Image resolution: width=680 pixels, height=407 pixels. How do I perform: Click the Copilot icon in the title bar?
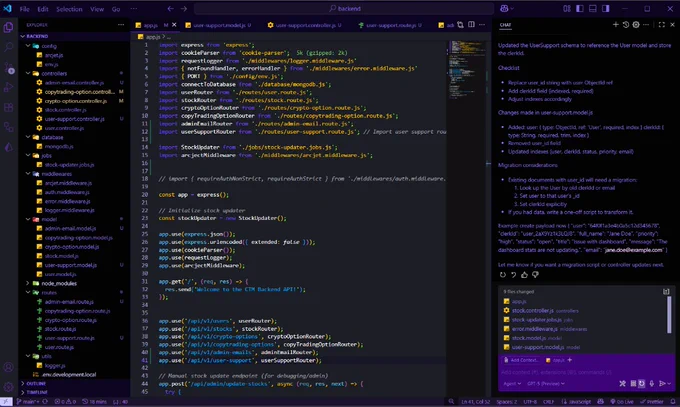tap(504, 8)
